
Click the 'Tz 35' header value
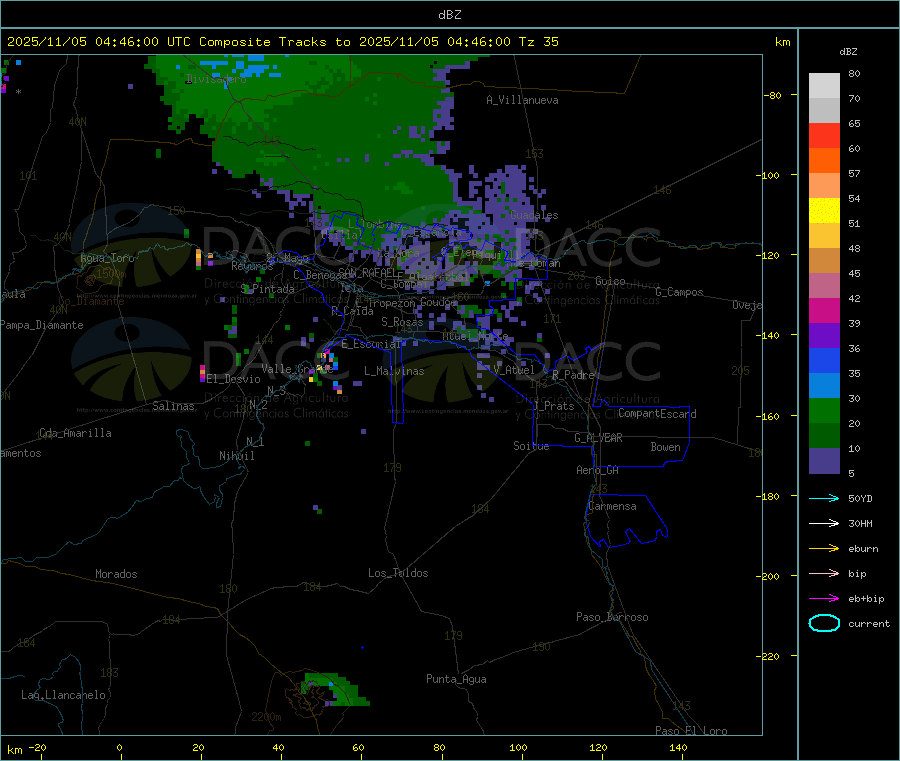(538, 42)
